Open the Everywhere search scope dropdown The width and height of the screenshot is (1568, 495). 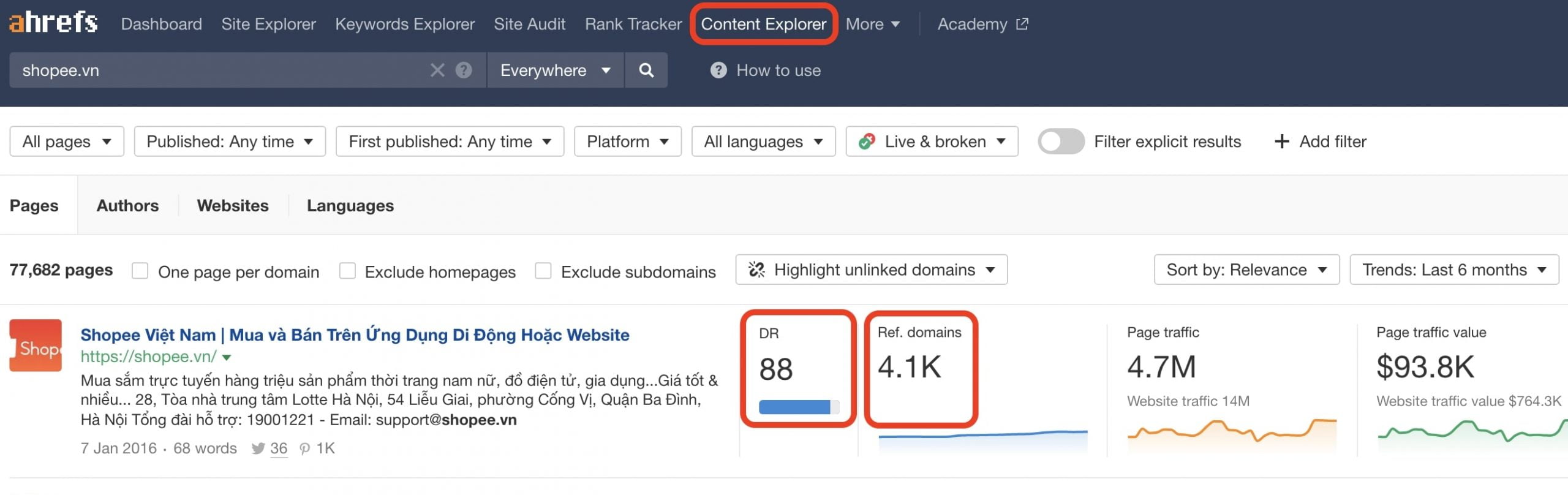click(556, 70)
